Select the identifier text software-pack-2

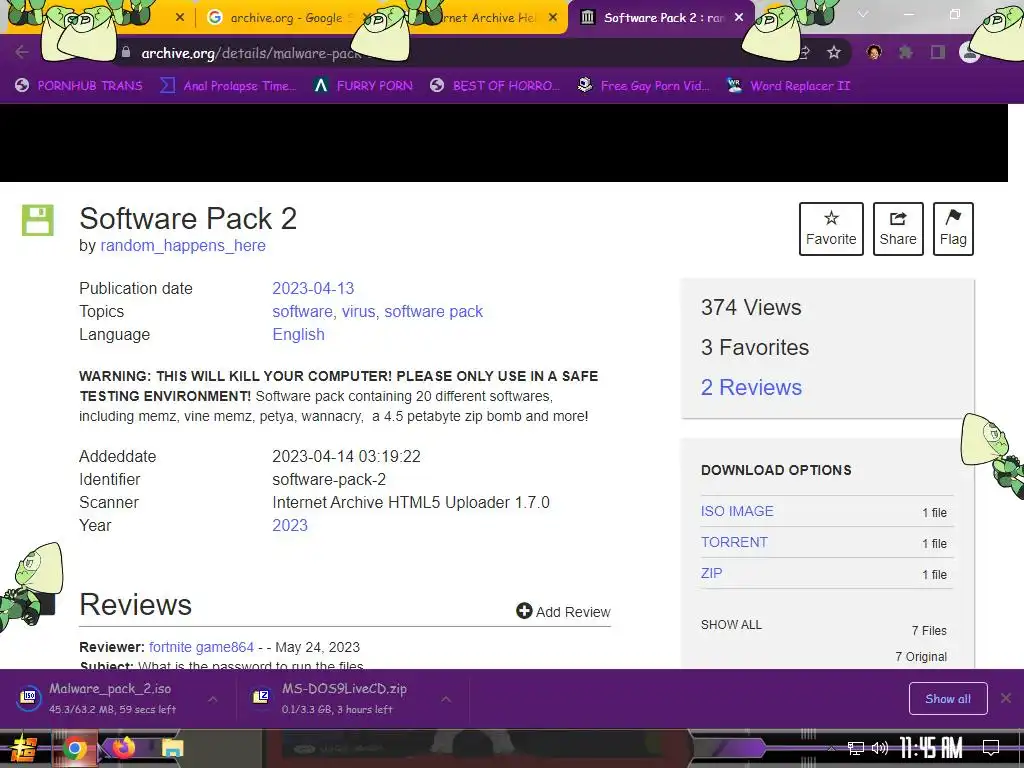click(328, 479)
